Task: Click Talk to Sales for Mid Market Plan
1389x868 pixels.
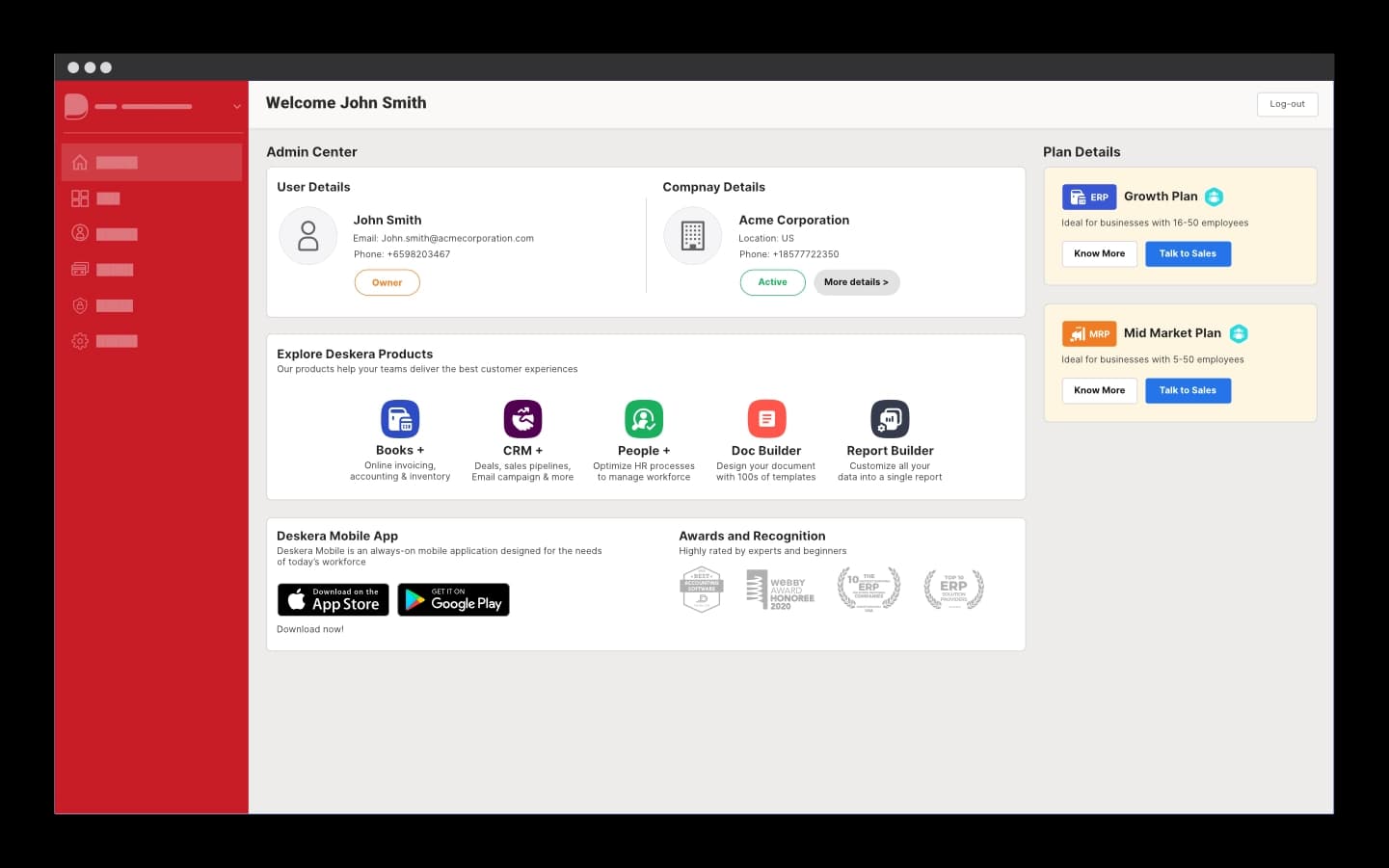Action: [1188, 390]
